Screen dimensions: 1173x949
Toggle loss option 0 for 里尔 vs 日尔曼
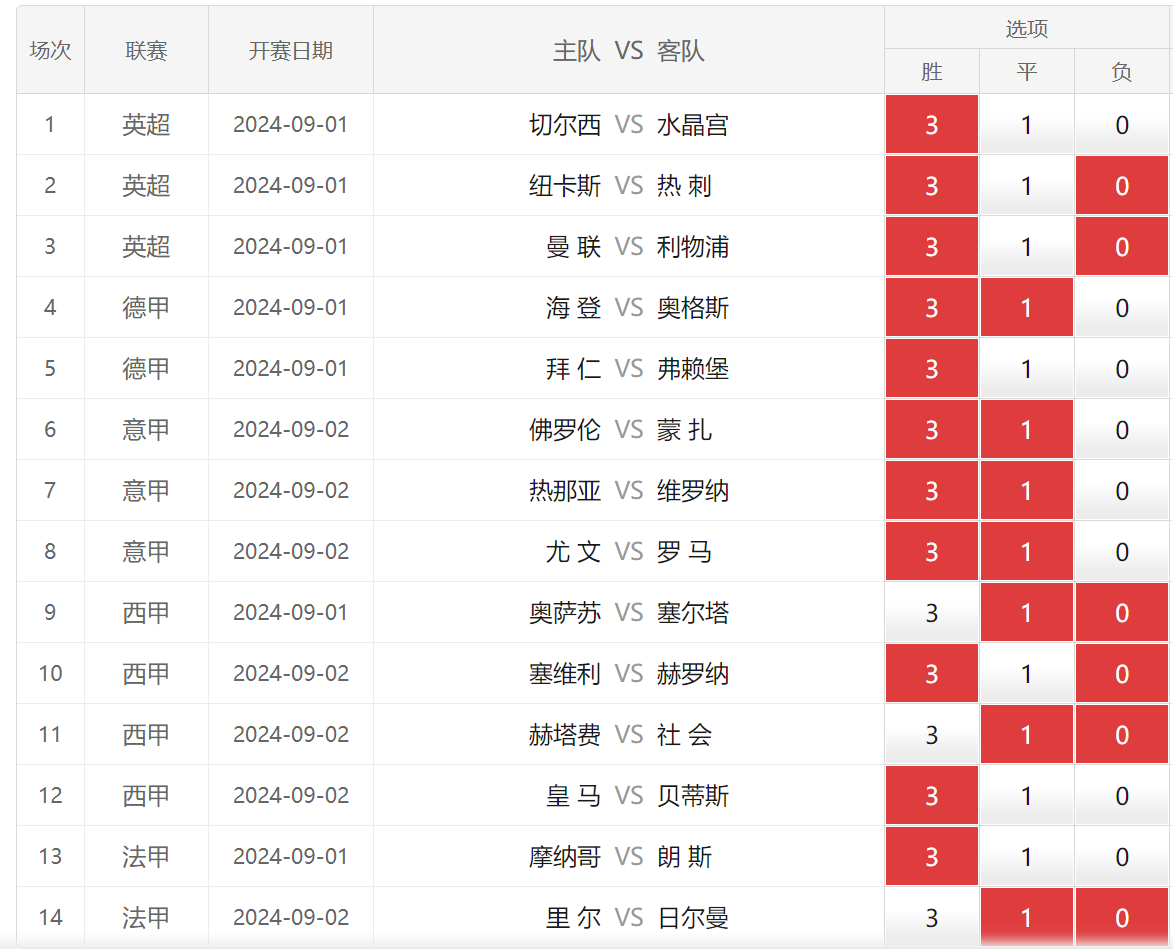1121,917
